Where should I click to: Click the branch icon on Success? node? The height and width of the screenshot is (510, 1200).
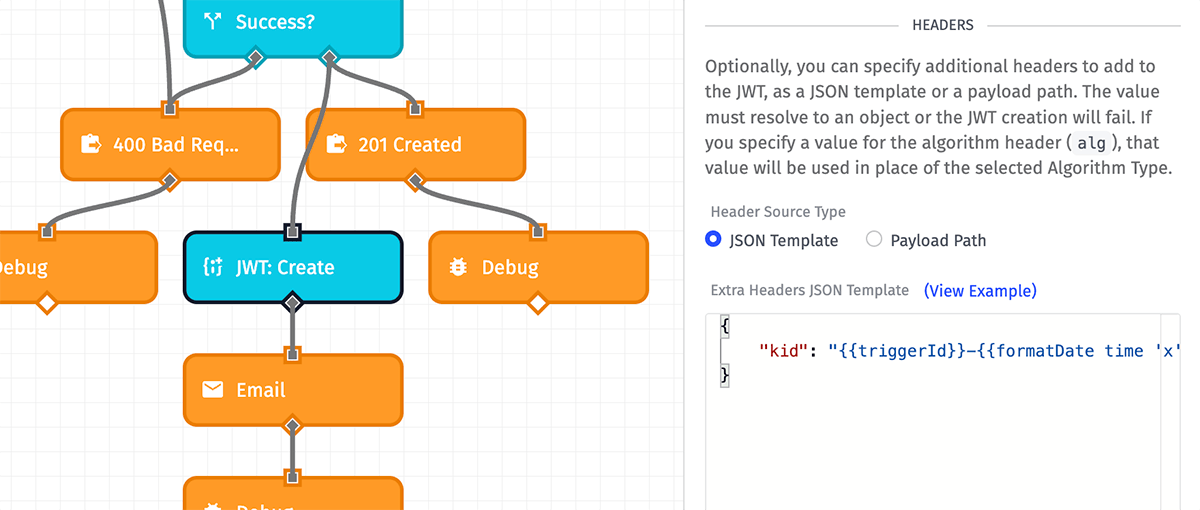pos(212,21)
